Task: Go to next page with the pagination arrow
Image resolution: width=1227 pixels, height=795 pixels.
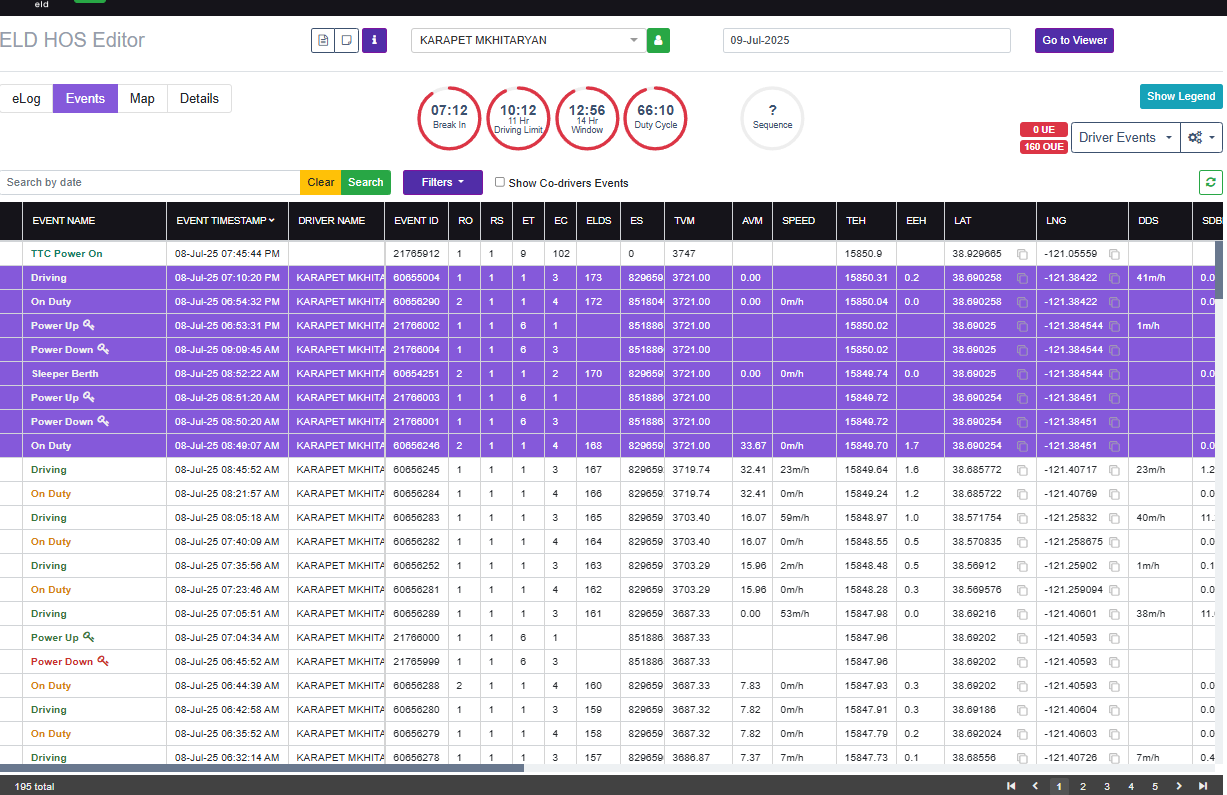Action: click(1179, 787)
